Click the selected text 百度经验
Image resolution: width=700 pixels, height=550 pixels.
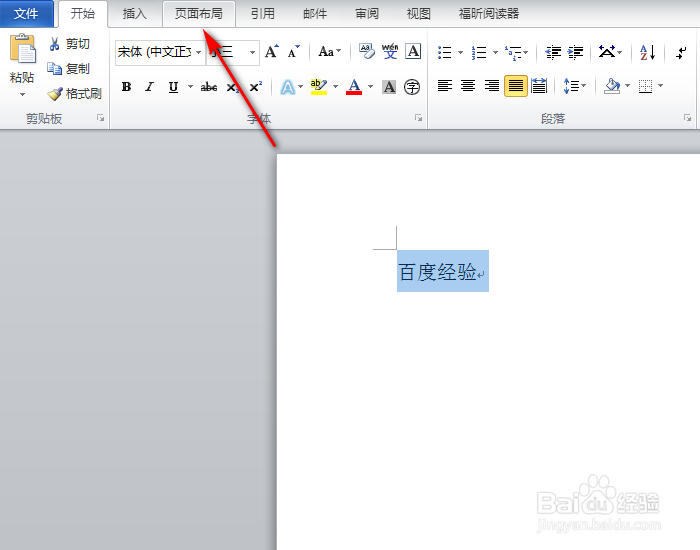pos(438,271)
